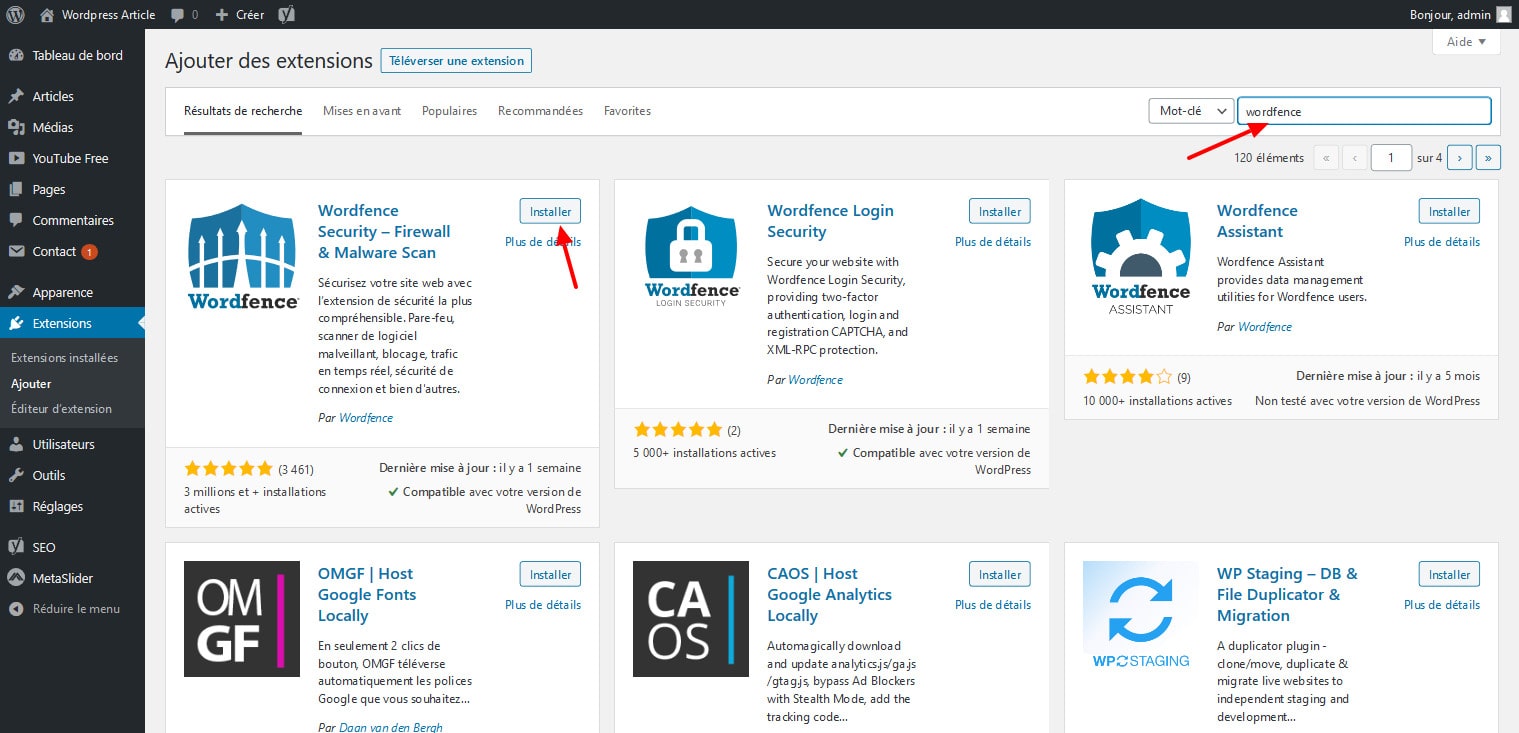This screenshot has height=733, width=1519.
Task: Open Plus de détails for Wordfence Assistant
Action: (1442, 241)
